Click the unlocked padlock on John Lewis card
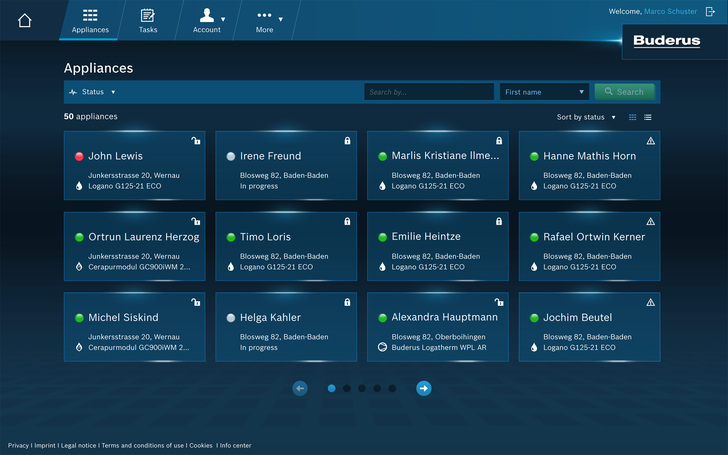This screenshot has height=455, width=728. (x=196, y=141)
